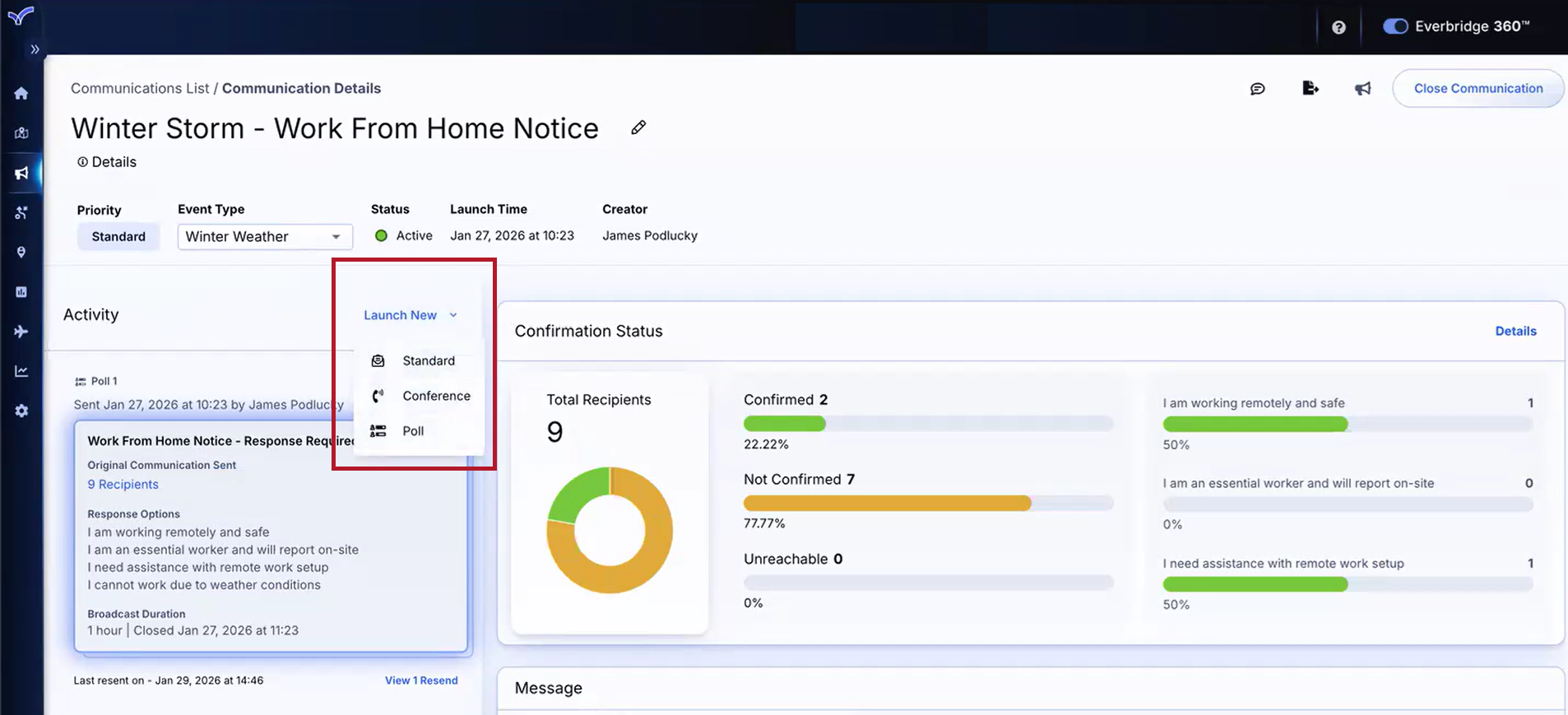Click the Confirmed green progress bar
The width and height of the screenshot is (1568, 715).
click(784, 424)
